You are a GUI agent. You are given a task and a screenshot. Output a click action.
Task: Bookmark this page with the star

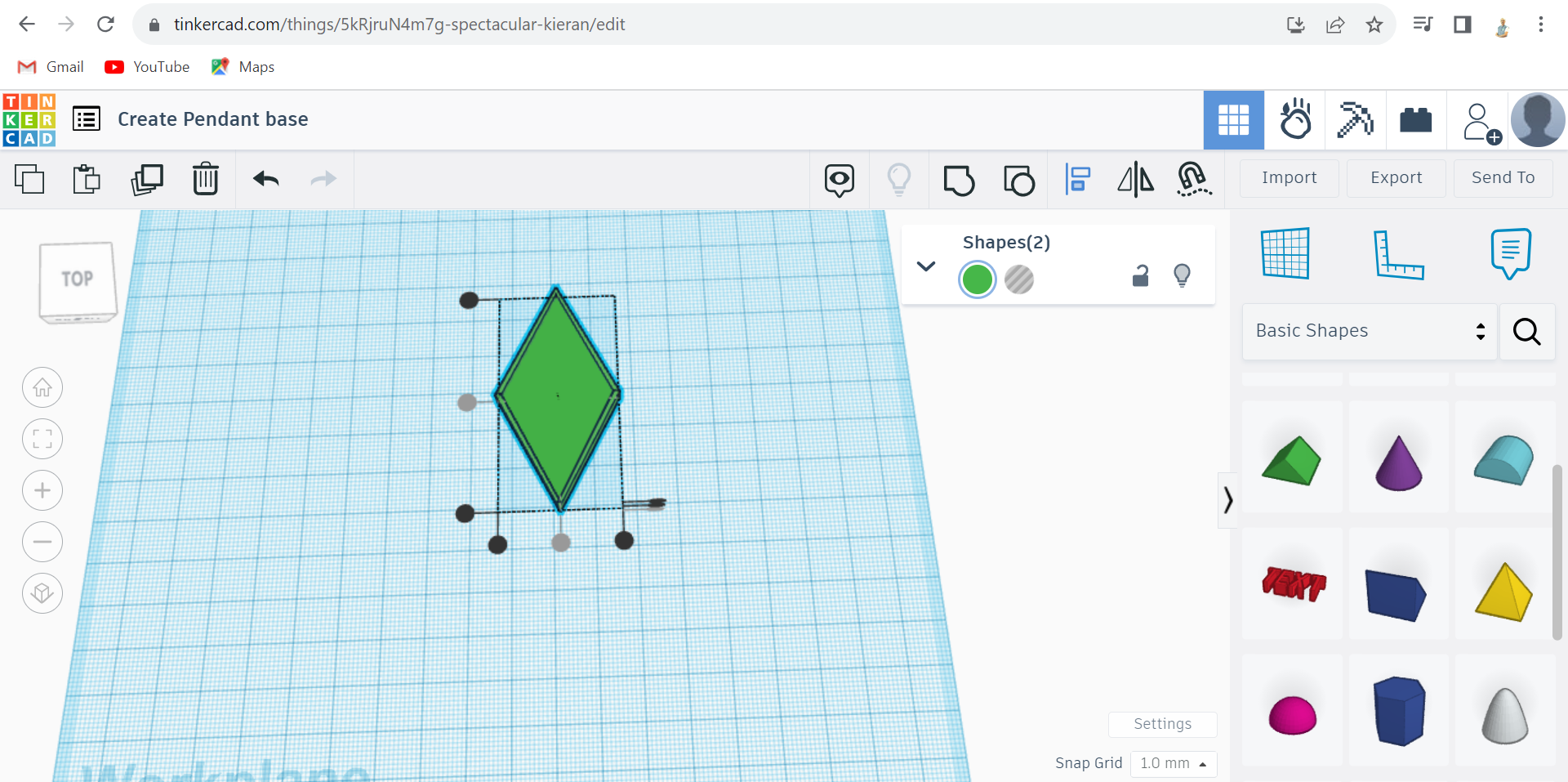point(1374,25)
